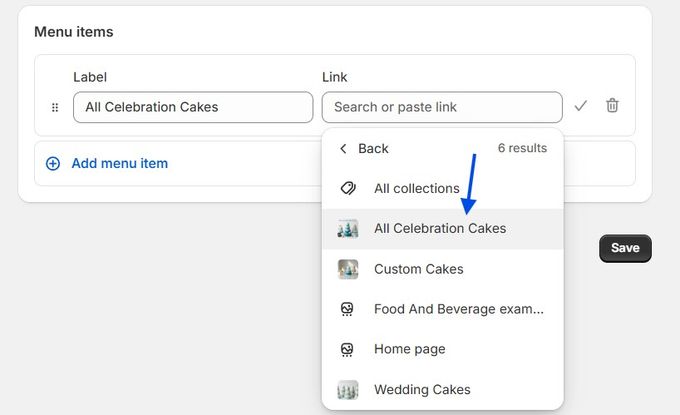Click the Label field caption
The width and height of the screenshot is (680, 415).
pos(90,77)
